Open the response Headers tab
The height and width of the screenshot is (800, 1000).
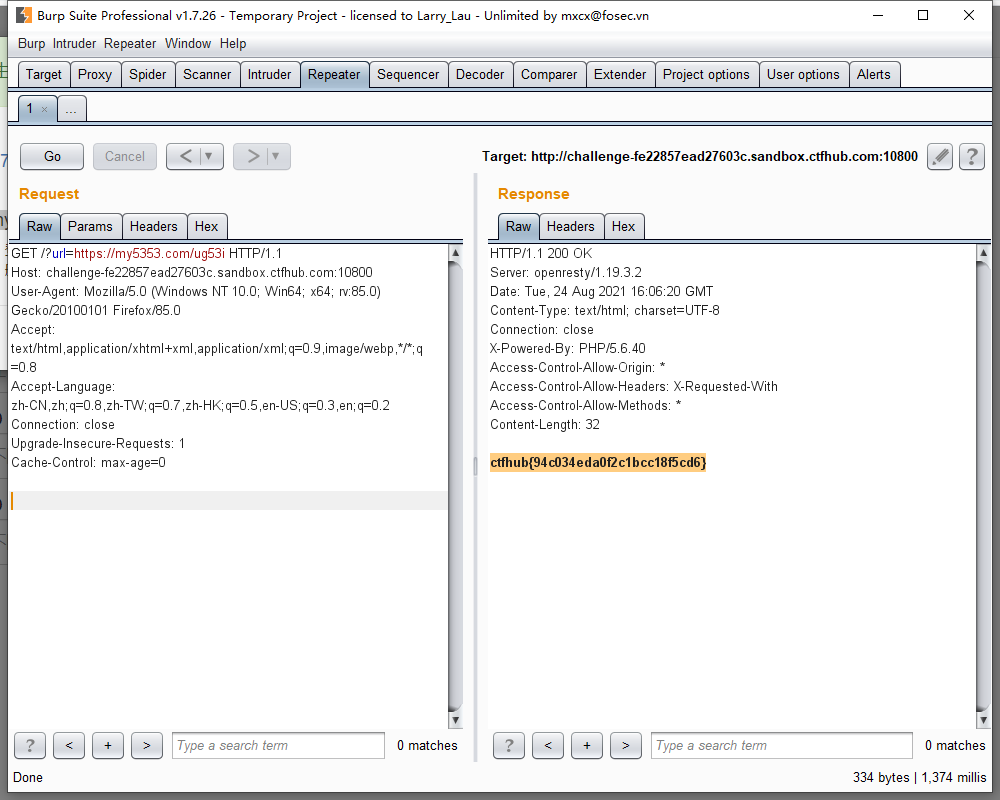coord(571,226)
